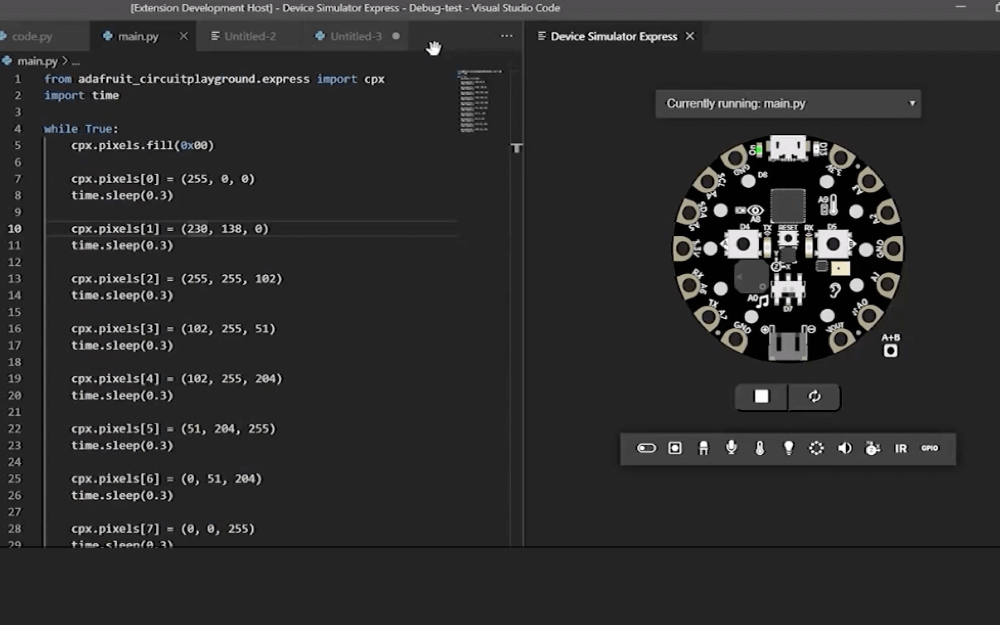The height and width of the screenshot is (625, 1000).
Task: Open the IR toolbar icon
Action: 901,448
